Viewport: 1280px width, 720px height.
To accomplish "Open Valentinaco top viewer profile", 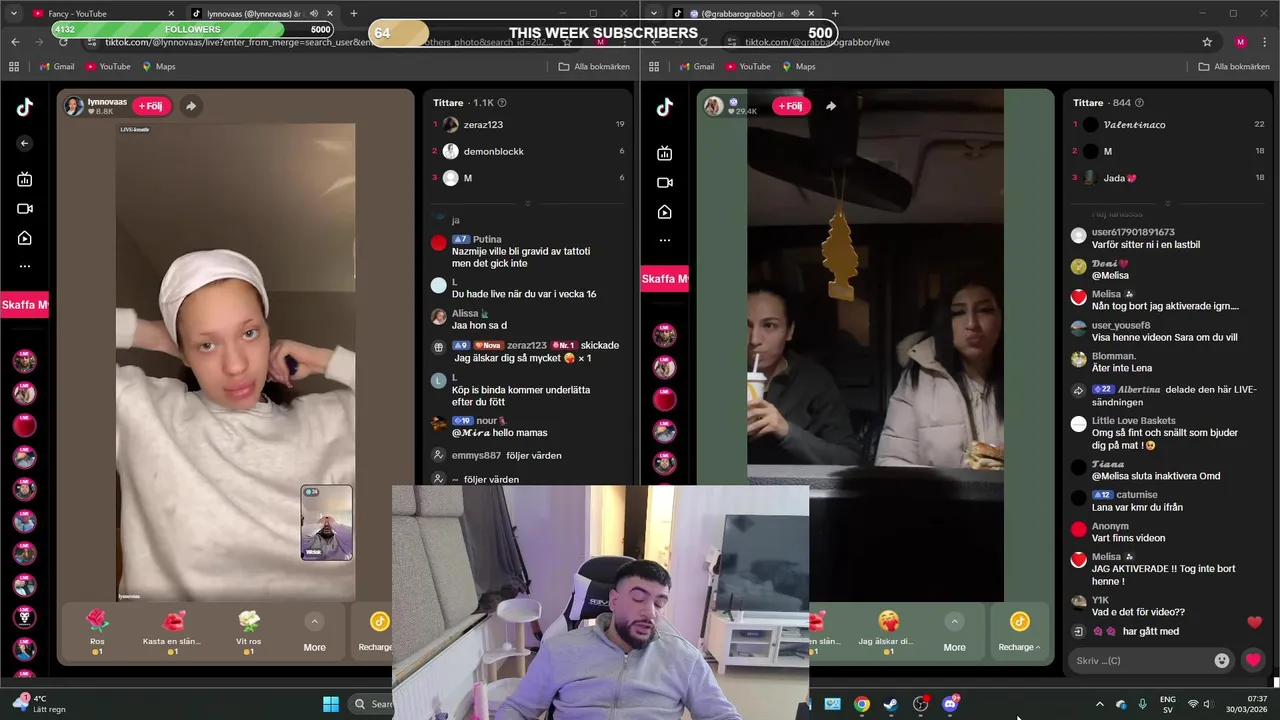I will pyautogui.click(x=1134, y=125).
